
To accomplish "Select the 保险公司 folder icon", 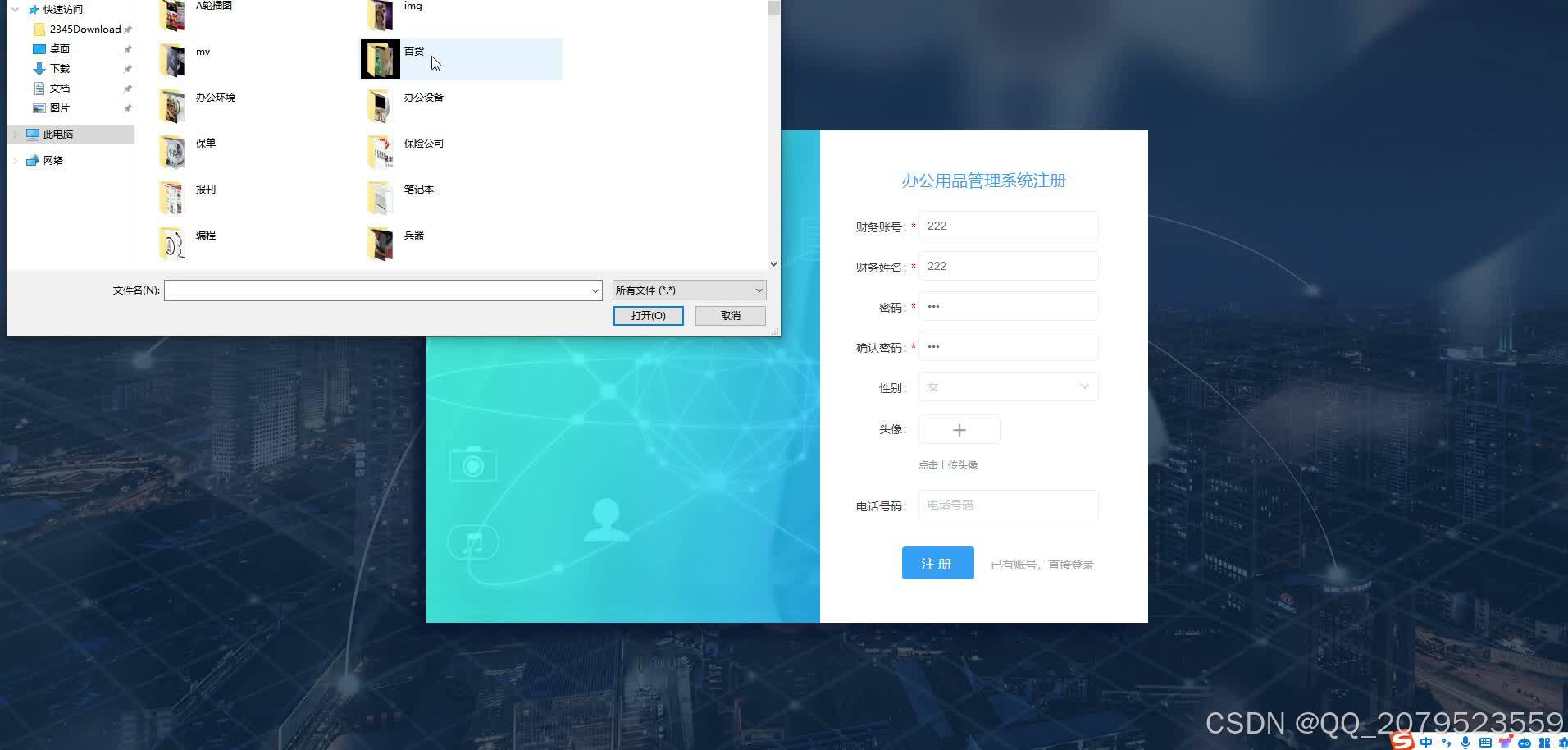I will 380,152.
